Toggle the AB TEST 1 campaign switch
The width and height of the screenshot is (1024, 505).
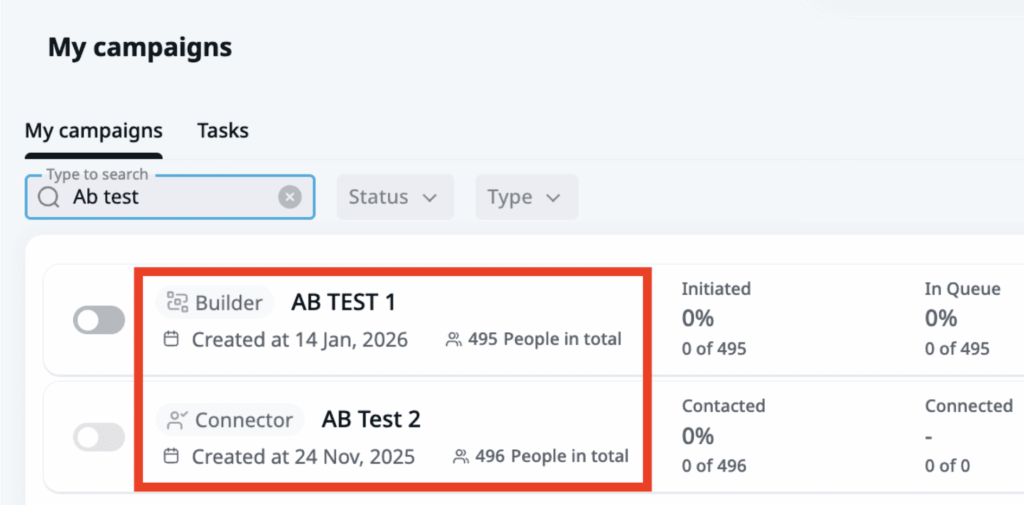pos(99,320)
